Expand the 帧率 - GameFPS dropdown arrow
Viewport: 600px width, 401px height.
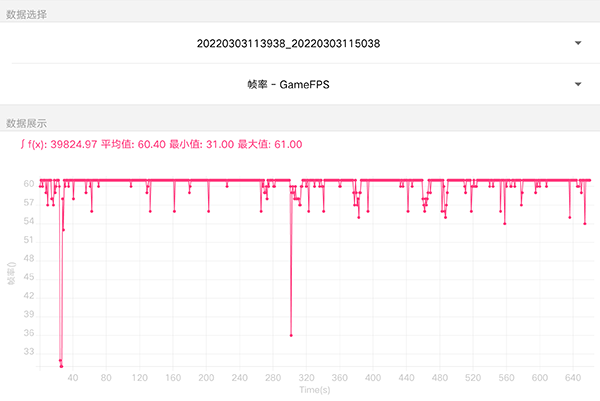click(x=578, y=85)
